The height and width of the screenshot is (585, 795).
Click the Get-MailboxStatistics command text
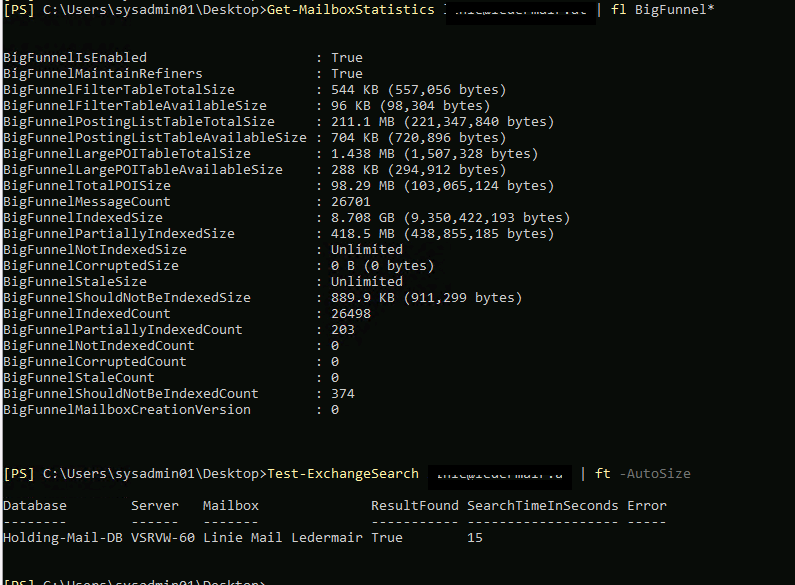pyautogui.click(x=350, y=10)
